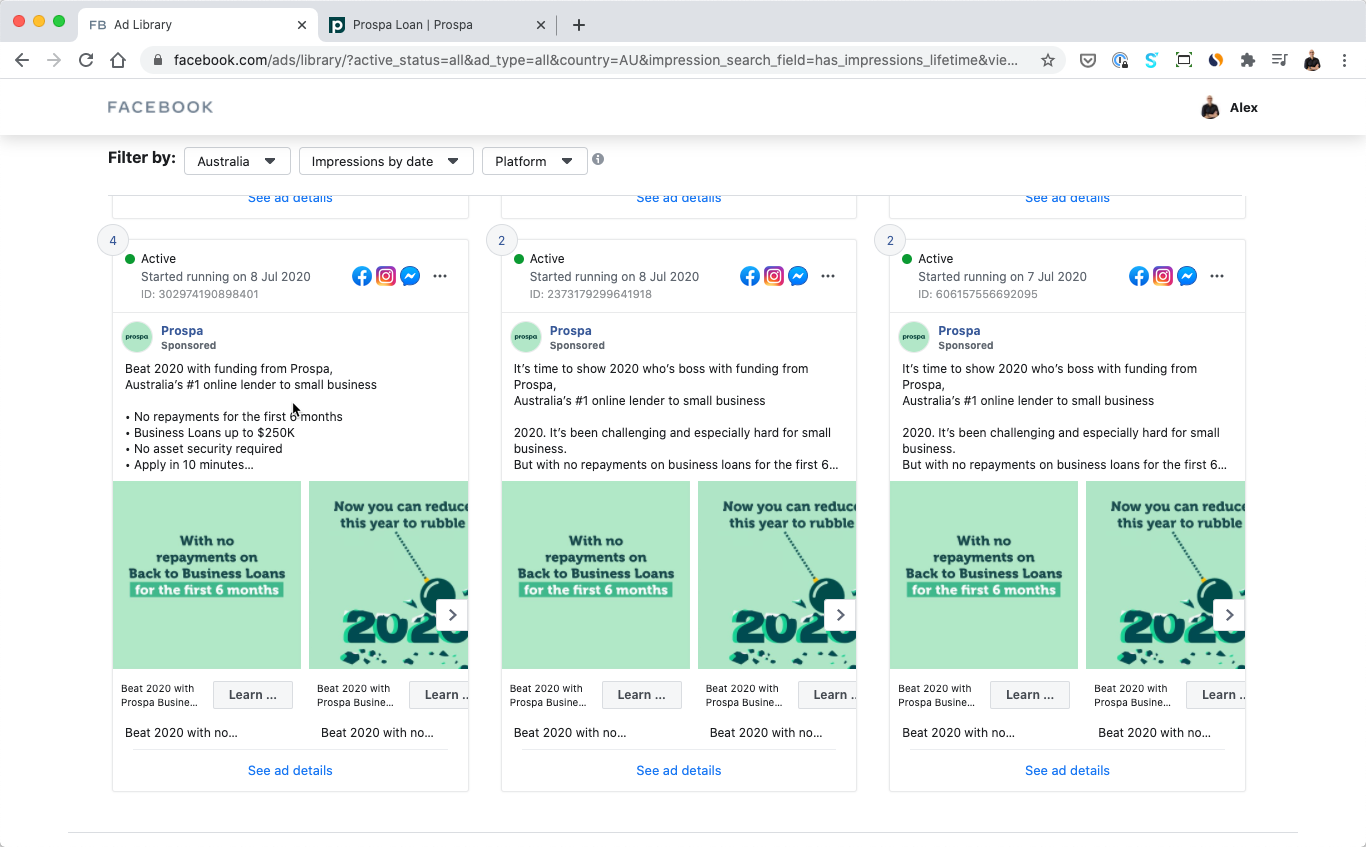
Task: Open the Alex account profile
Action: (x=1229, y=107)
